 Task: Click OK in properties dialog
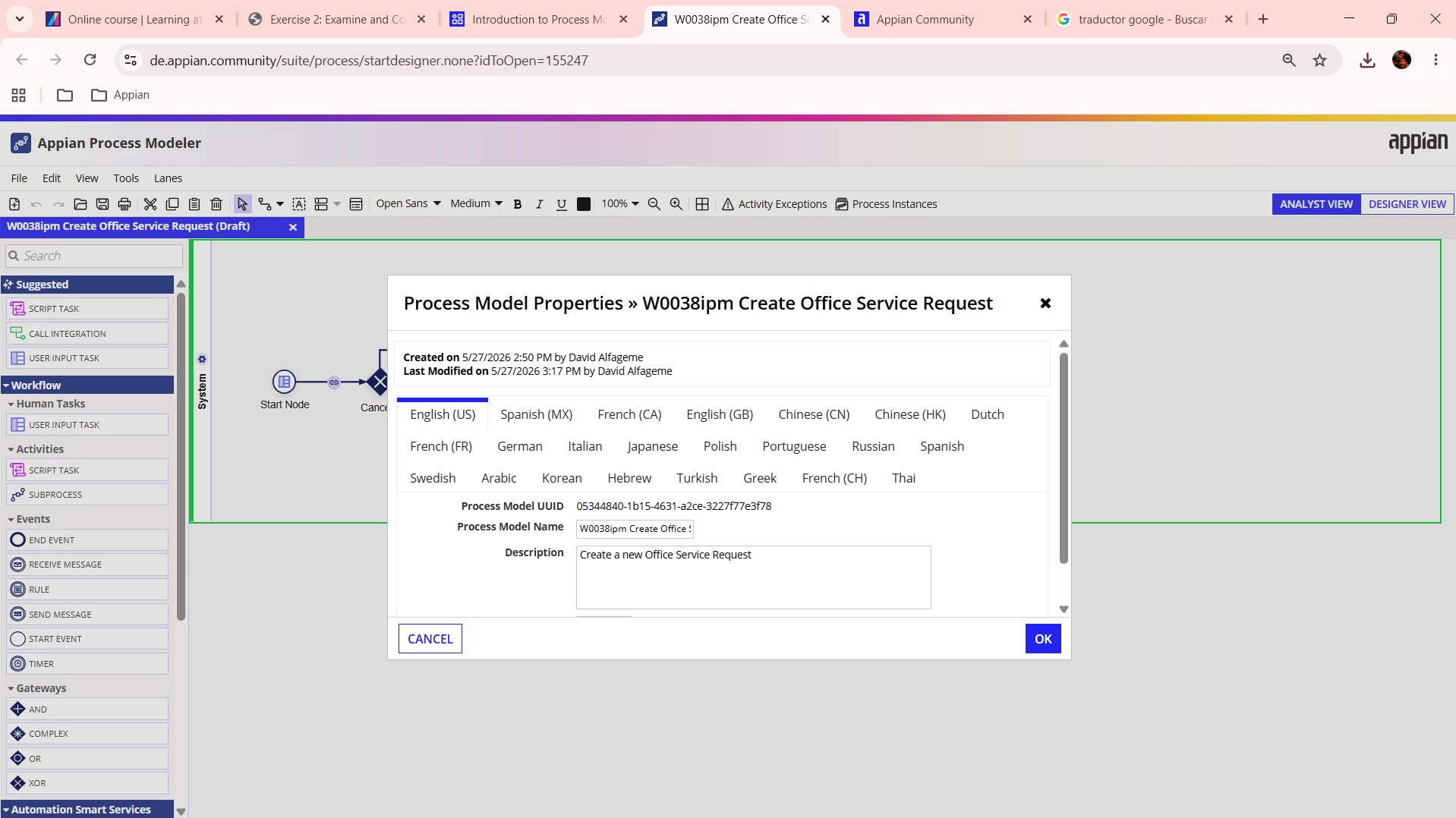(x=1043, y=639)
